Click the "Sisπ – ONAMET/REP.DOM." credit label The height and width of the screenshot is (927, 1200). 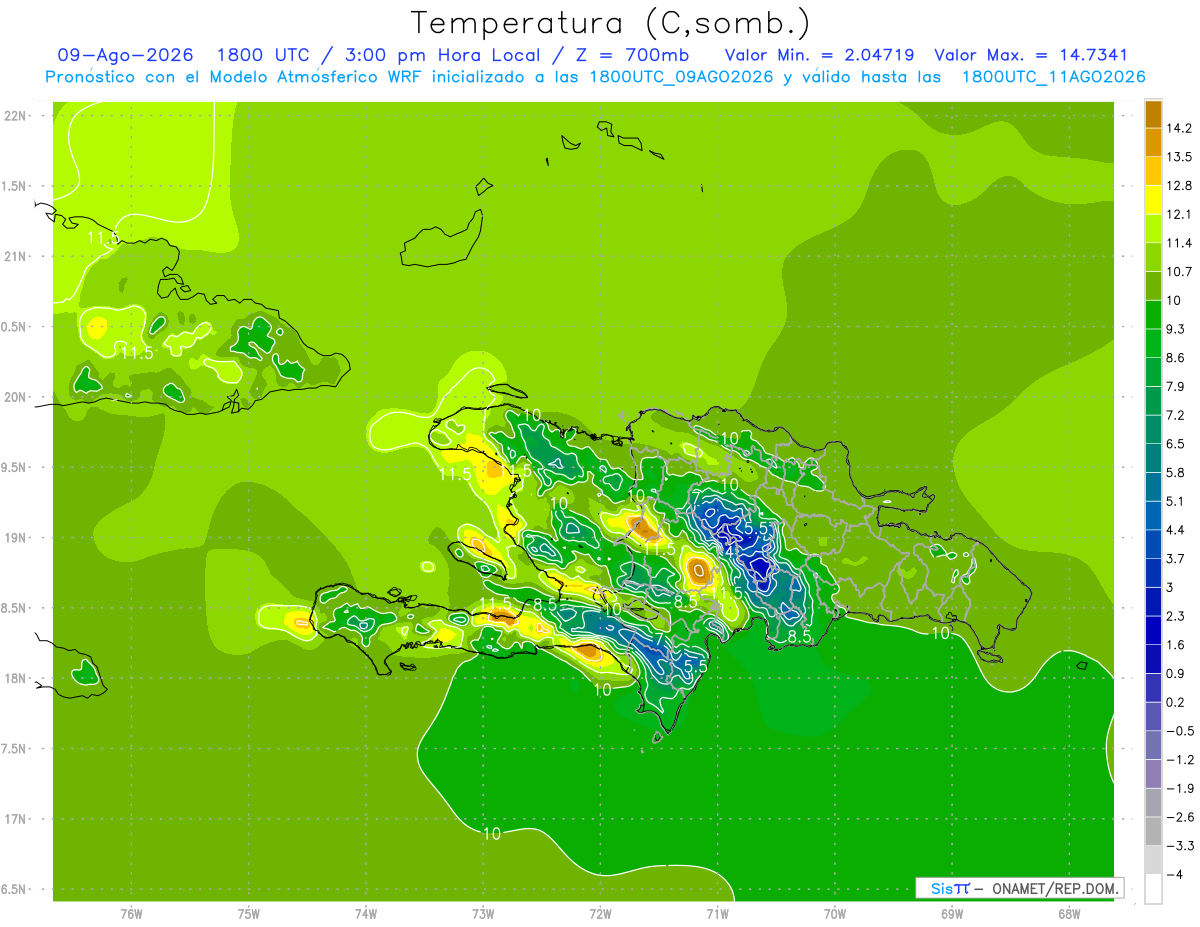1020,888
